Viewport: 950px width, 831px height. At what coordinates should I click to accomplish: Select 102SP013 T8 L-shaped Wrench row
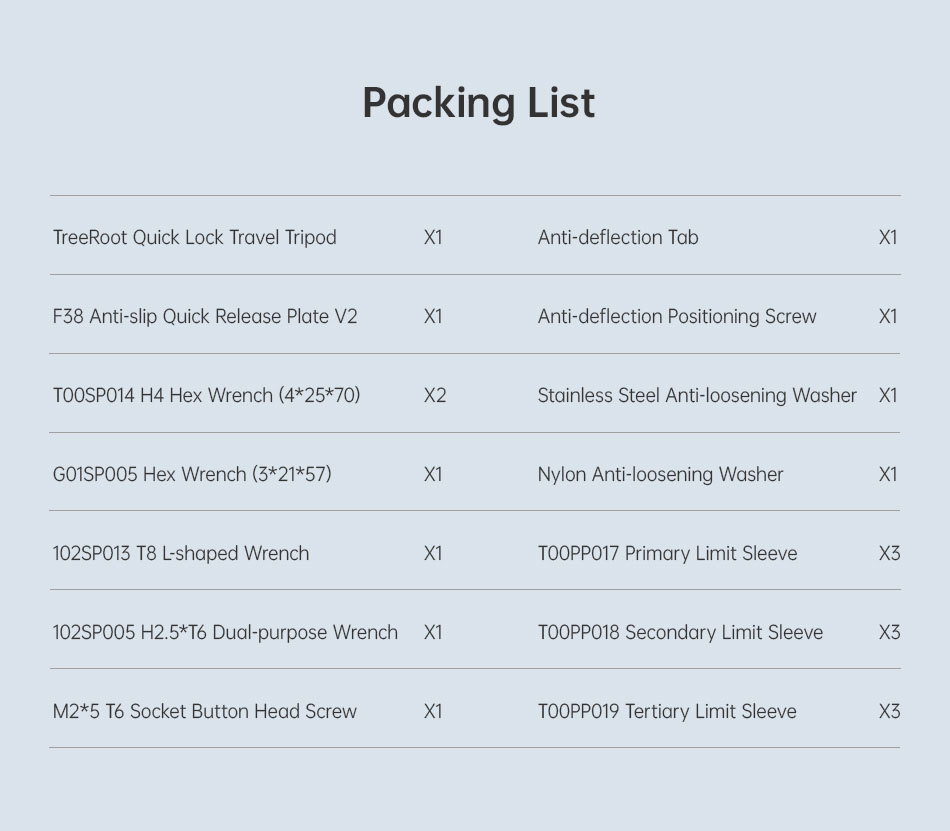[181, 554]
